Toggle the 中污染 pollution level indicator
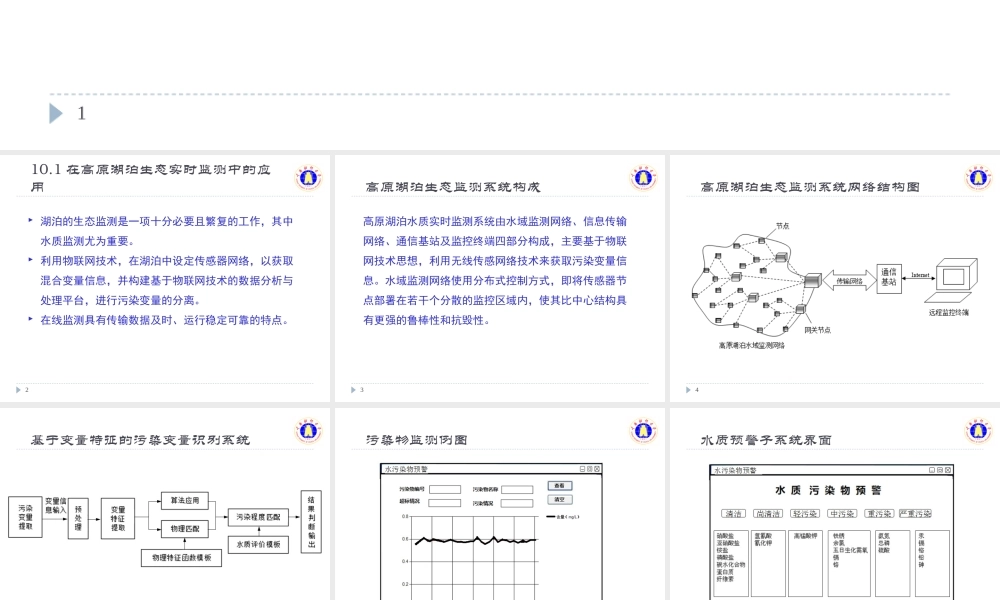Image resolution: width=1000 pixels, height=600 pixels. coord(842,514)
